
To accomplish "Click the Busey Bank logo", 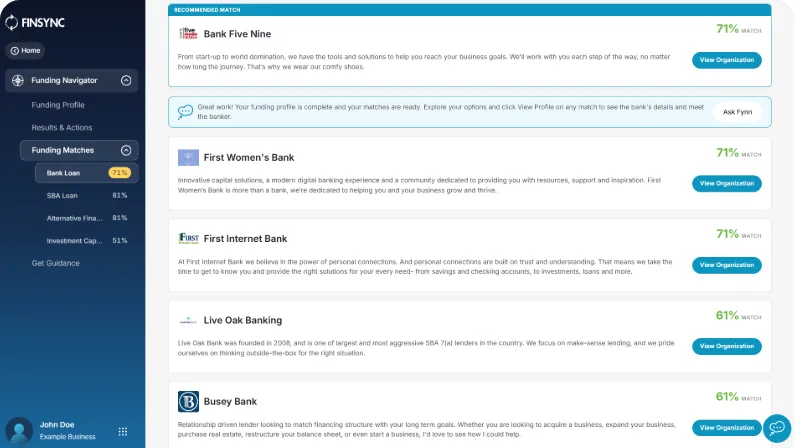I will click(x=188, y=402).
